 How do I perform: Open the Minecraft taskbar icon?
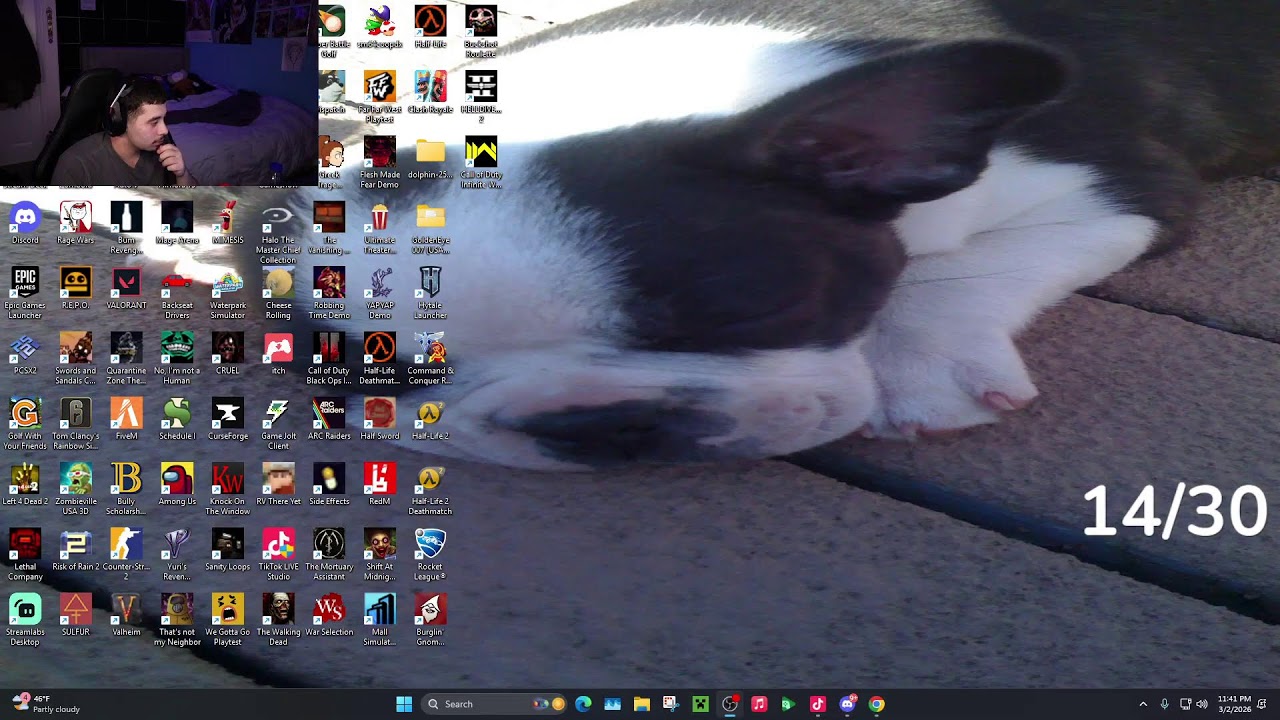pos(701,704)
